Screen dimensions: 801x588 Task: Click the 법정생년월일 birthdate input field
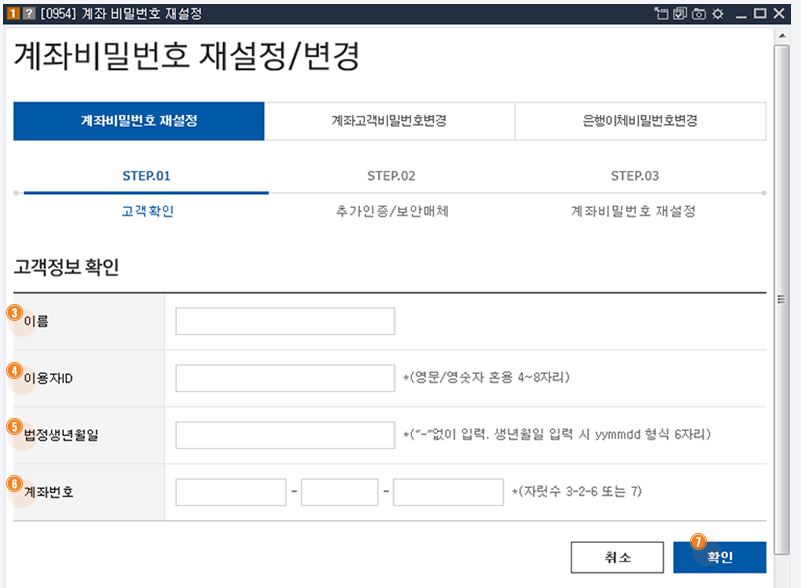click(283, 434)
